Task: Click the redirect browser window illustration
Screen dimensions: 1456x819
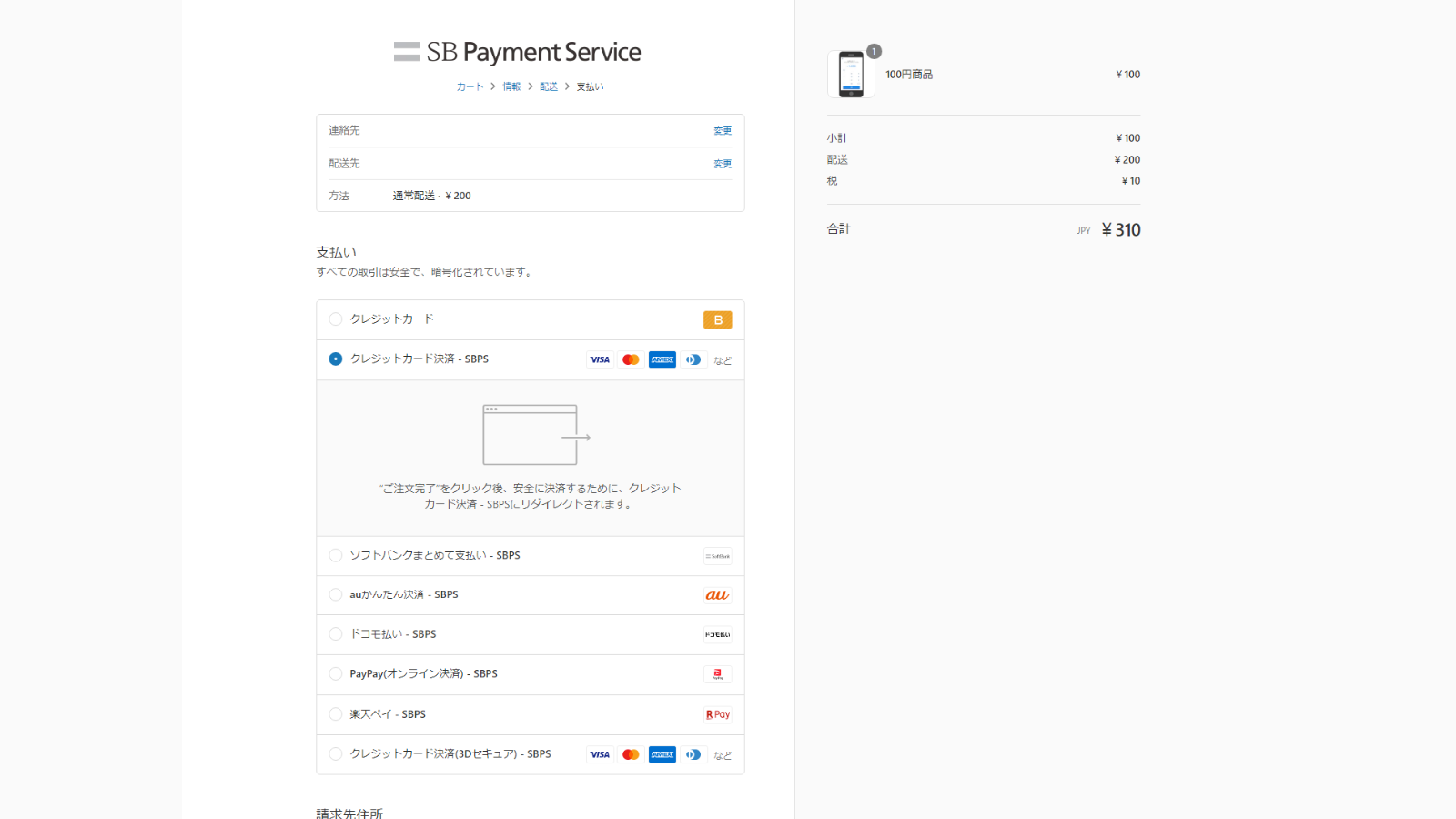Action: point(536,435)
